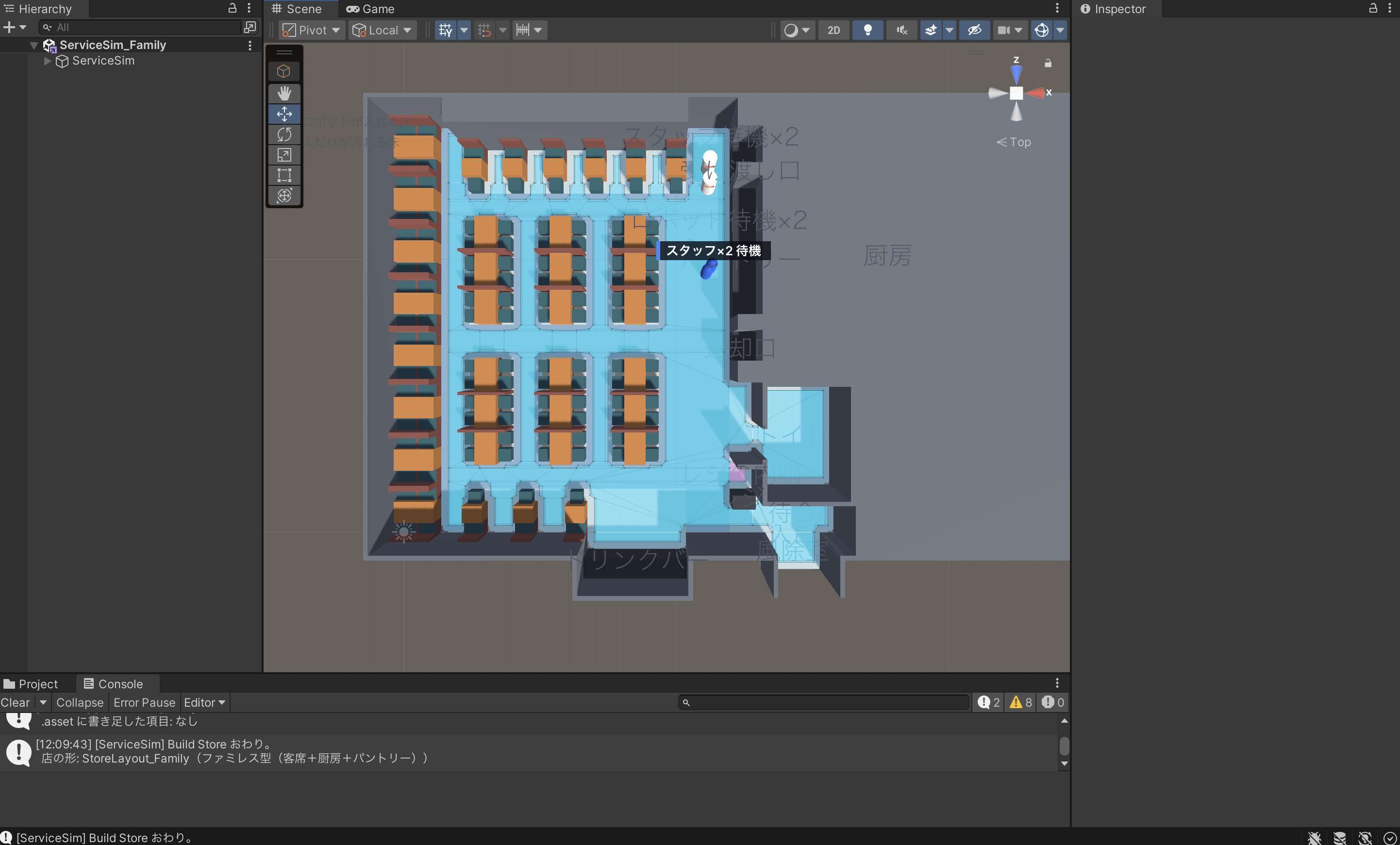Open Scene view three-dot options menu

click(x=1057, y=8)
